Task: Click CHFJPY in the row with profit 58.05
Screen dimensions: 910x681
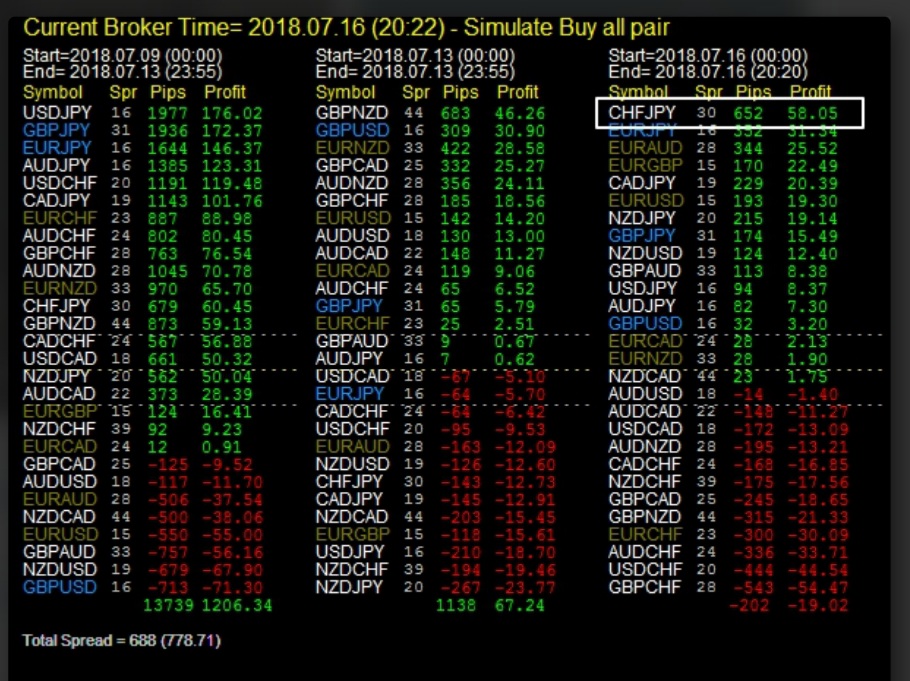Action: [642, 113]
